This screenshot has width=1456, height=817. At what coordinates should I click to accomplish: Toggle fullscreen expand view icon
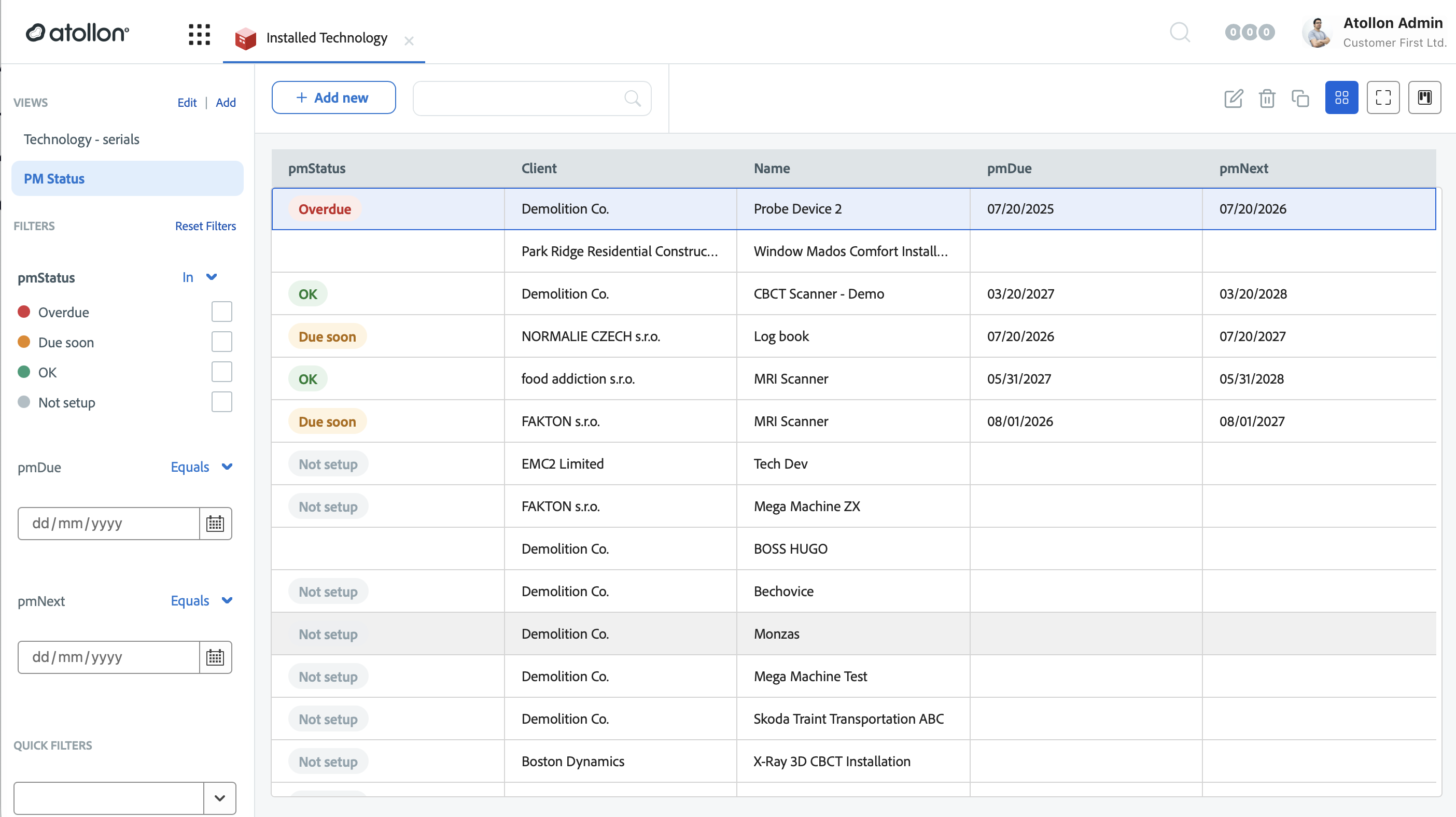[1383, 98]
